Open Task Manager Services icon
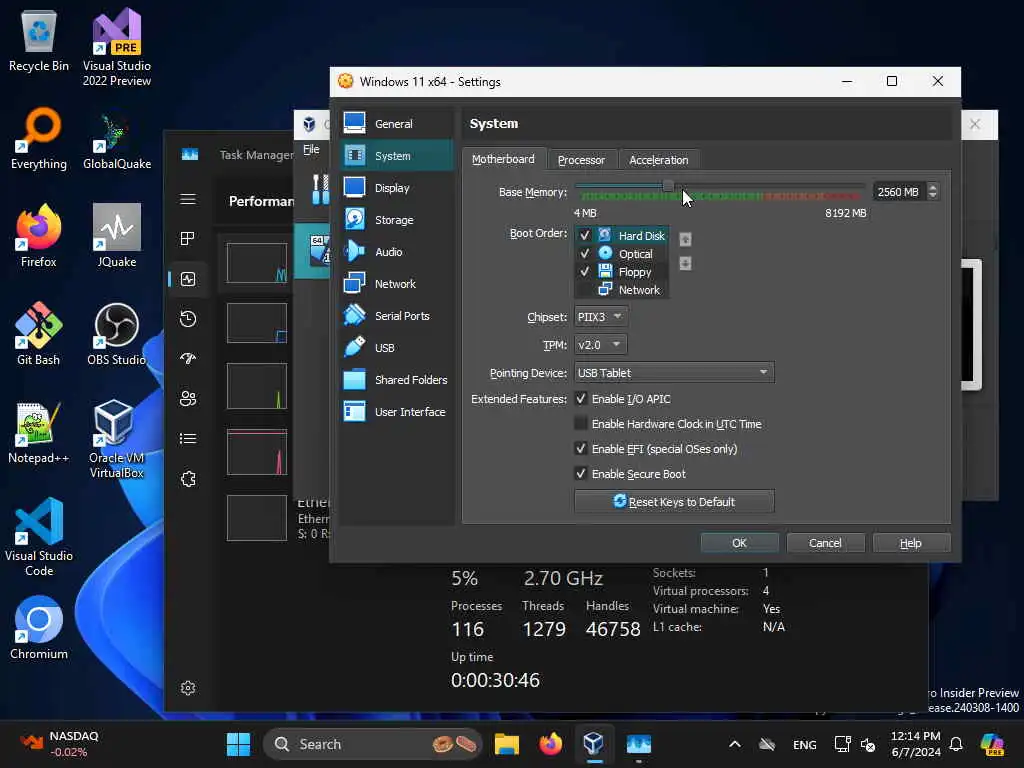Screen dimensions: 1024x768 (x=188, y=479)
